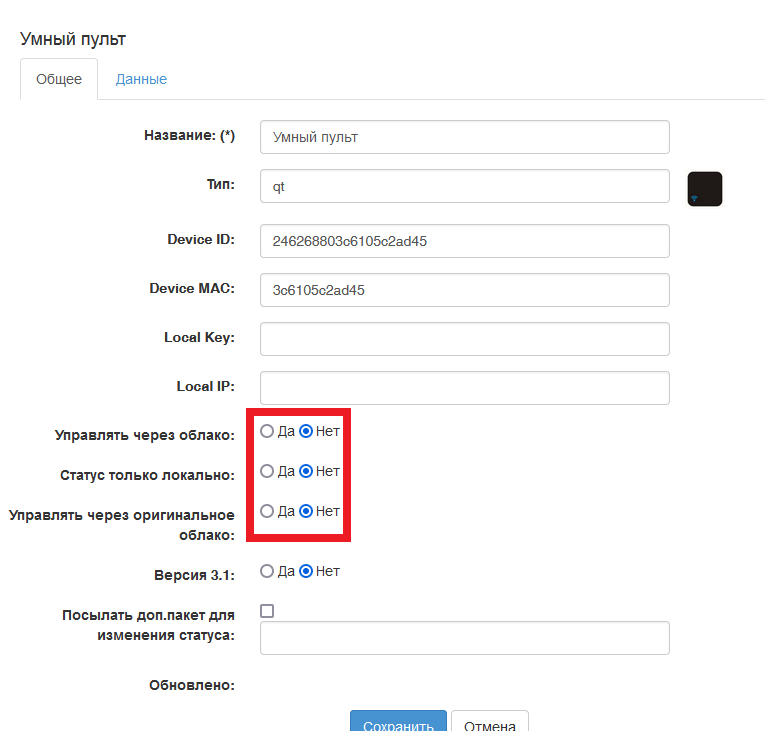Switch to the Данные tab
The image size is (765, 731).
[x=141, y=79]
